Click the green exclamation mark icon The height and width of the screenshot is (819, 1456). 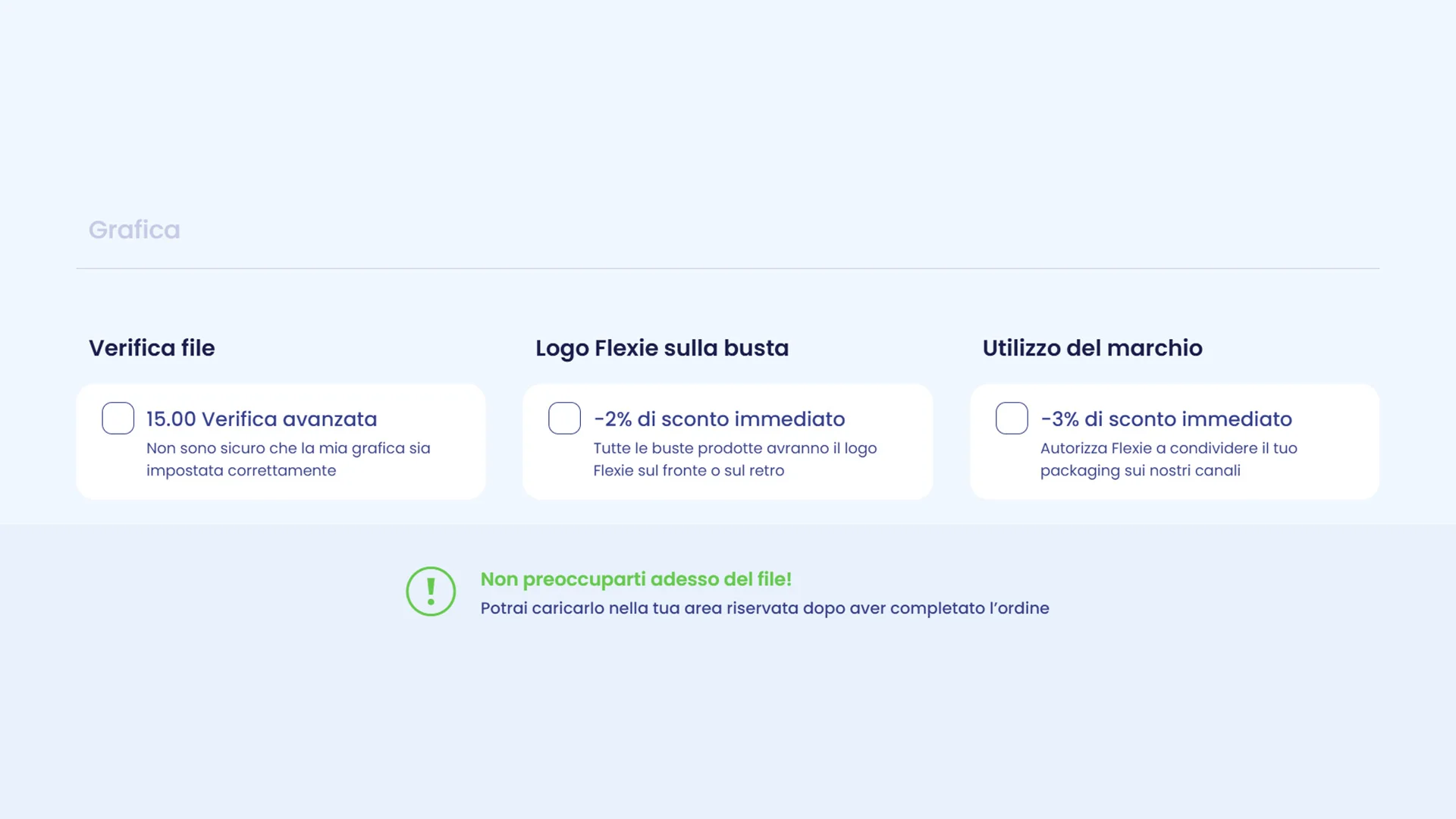[431, 591]
